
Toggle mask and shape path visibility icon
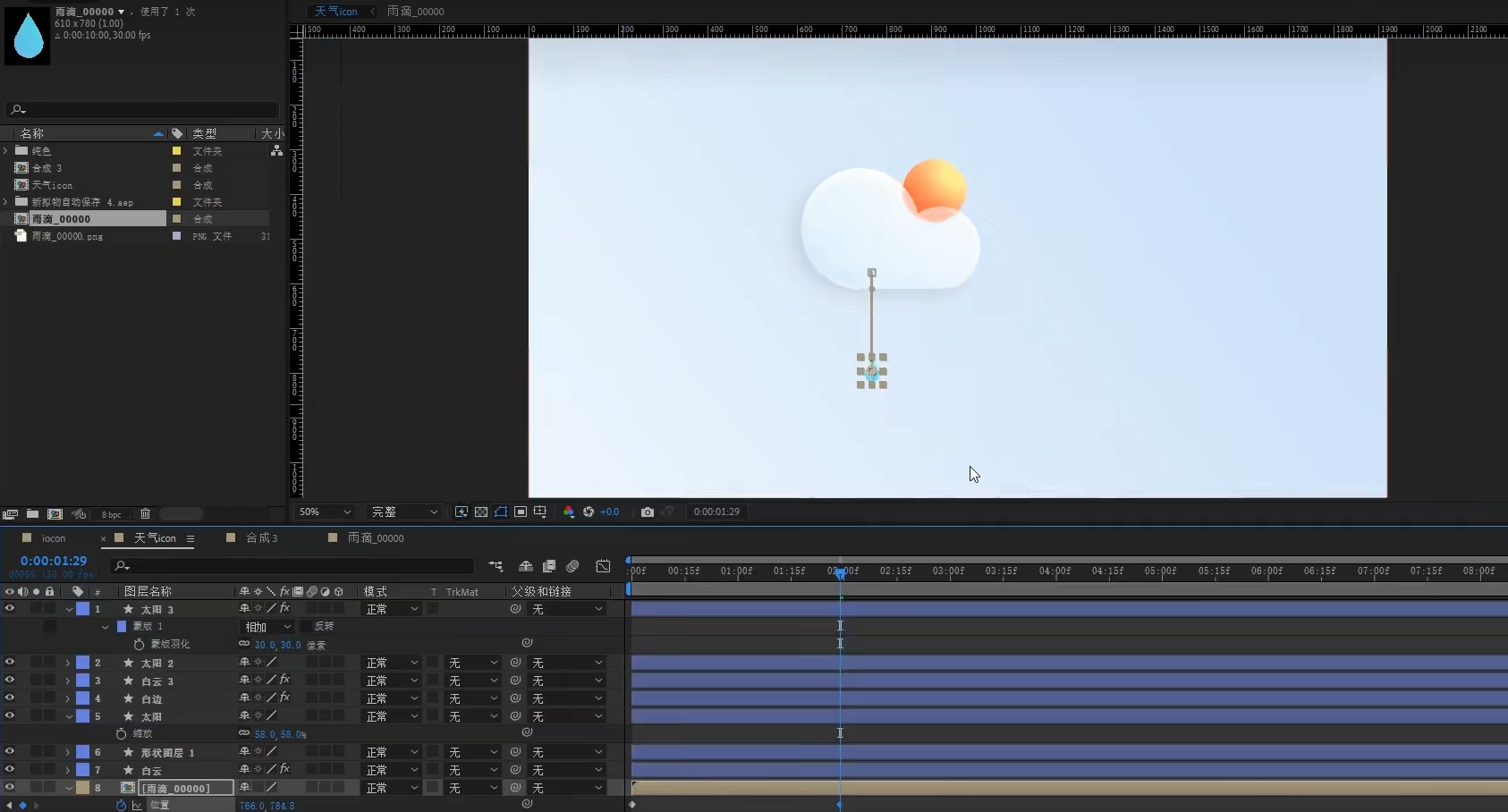(x=501, y=512)
